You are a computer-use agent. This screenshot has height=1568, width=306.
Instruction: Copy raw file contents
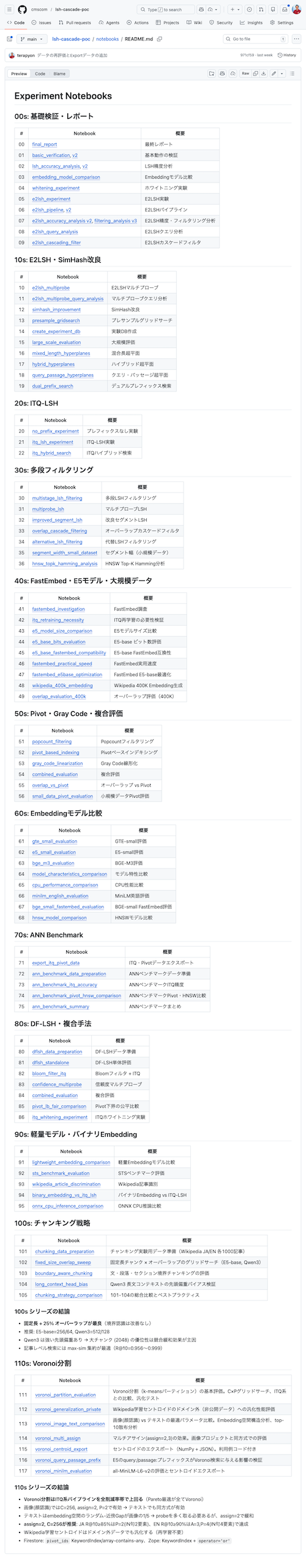(x=255, y=73)
